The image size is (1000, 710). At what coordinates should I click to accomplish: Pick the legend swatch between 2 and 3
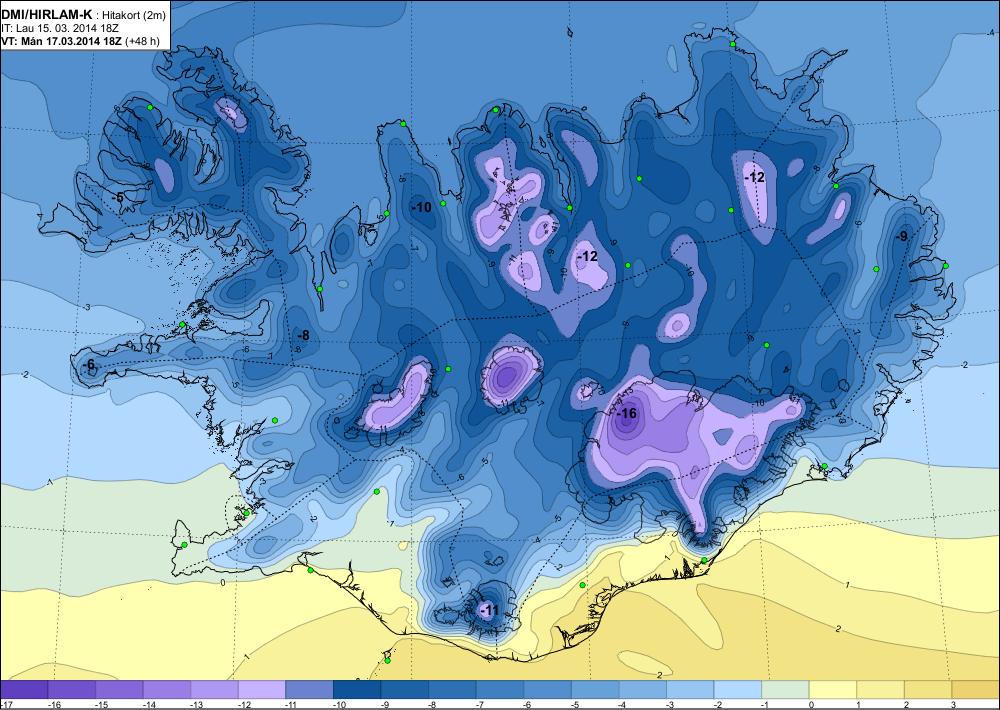click(x=928, y=690)
